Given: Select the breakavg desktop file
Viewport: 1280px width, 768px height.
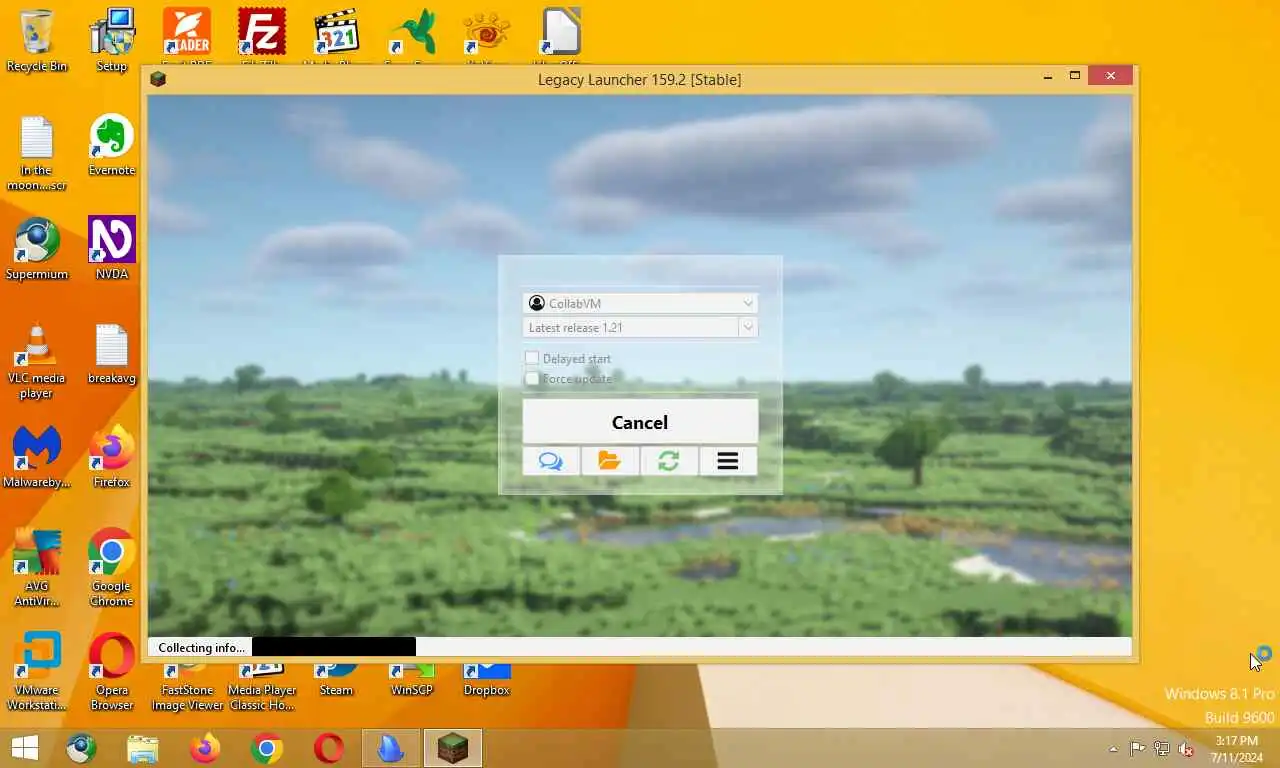Looking at the screenshot, I should [112, 354].
